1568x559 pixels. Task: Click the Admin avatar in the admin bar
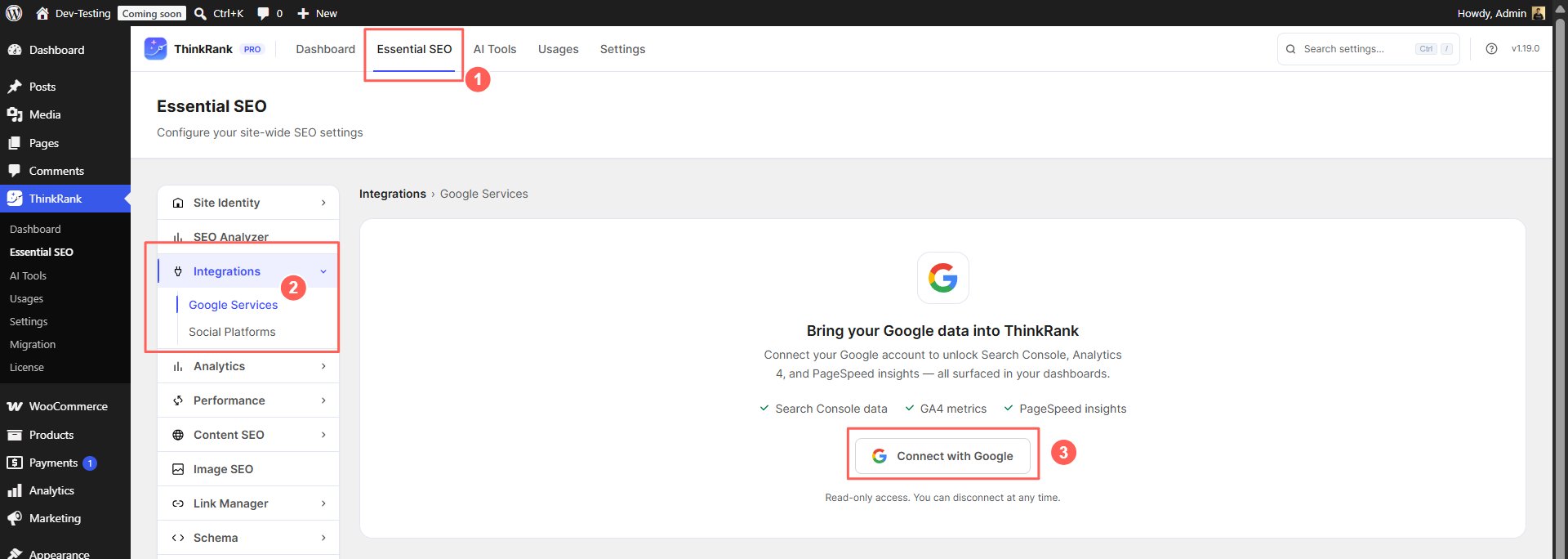point(1539,13)
